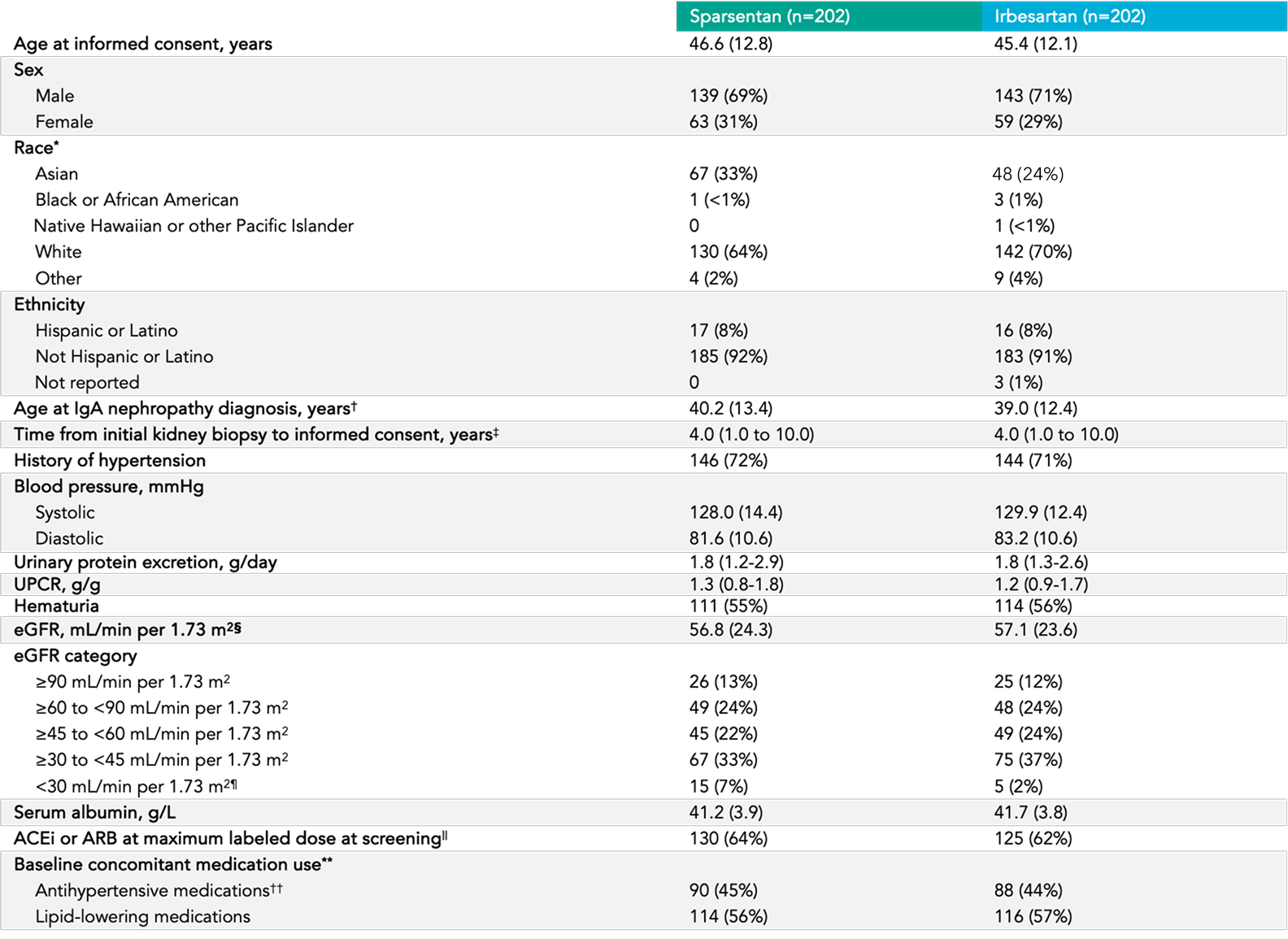The width and height of the screenshot is (1288, 939).
Task: Click the Sparsentan systolic value 128.0 (14.4)
Action: [735, 513]
